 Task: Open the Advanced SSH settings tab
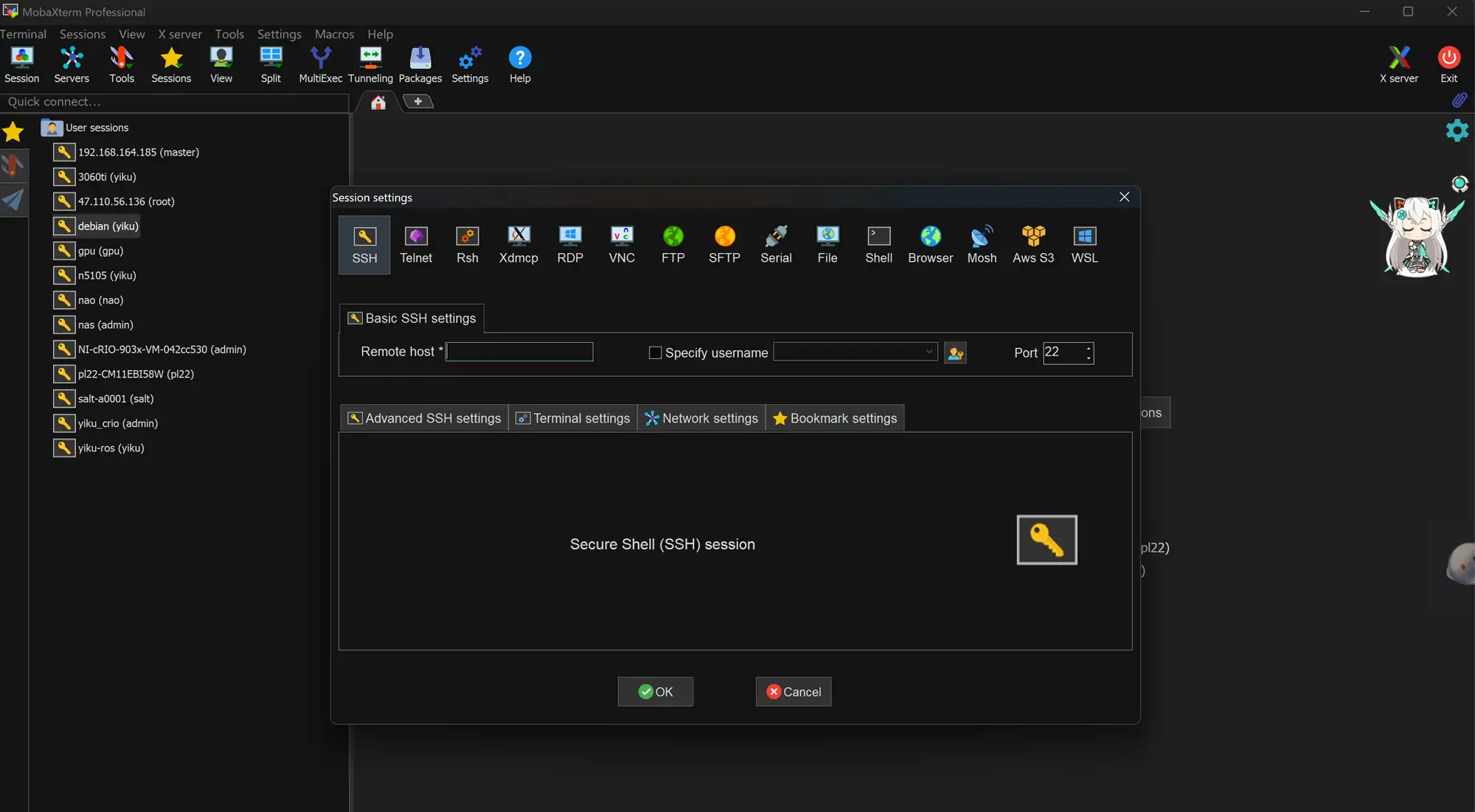pyautogui.click(x=425, y=418)
